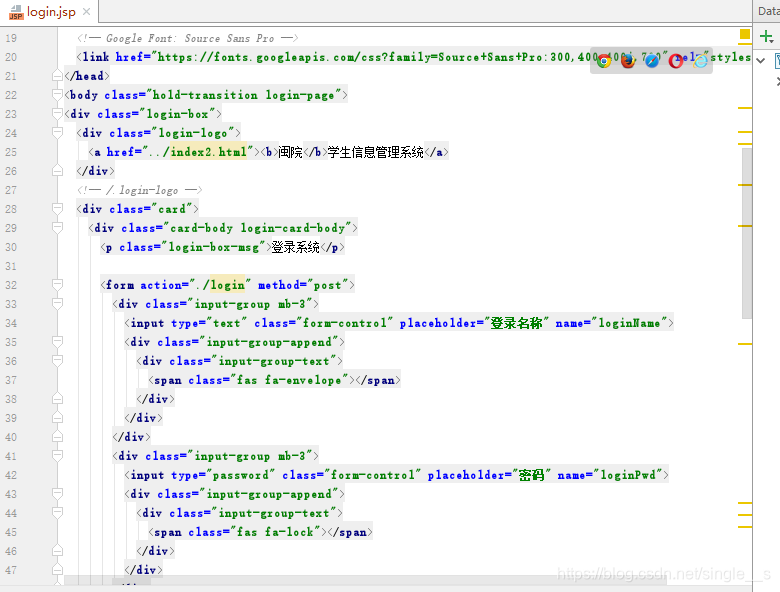Image resolution: width=780 pixels, height=592 pixels.
Task: Click the ../index2.html href value
Action: pyautogui.click(x=200, y=152)
